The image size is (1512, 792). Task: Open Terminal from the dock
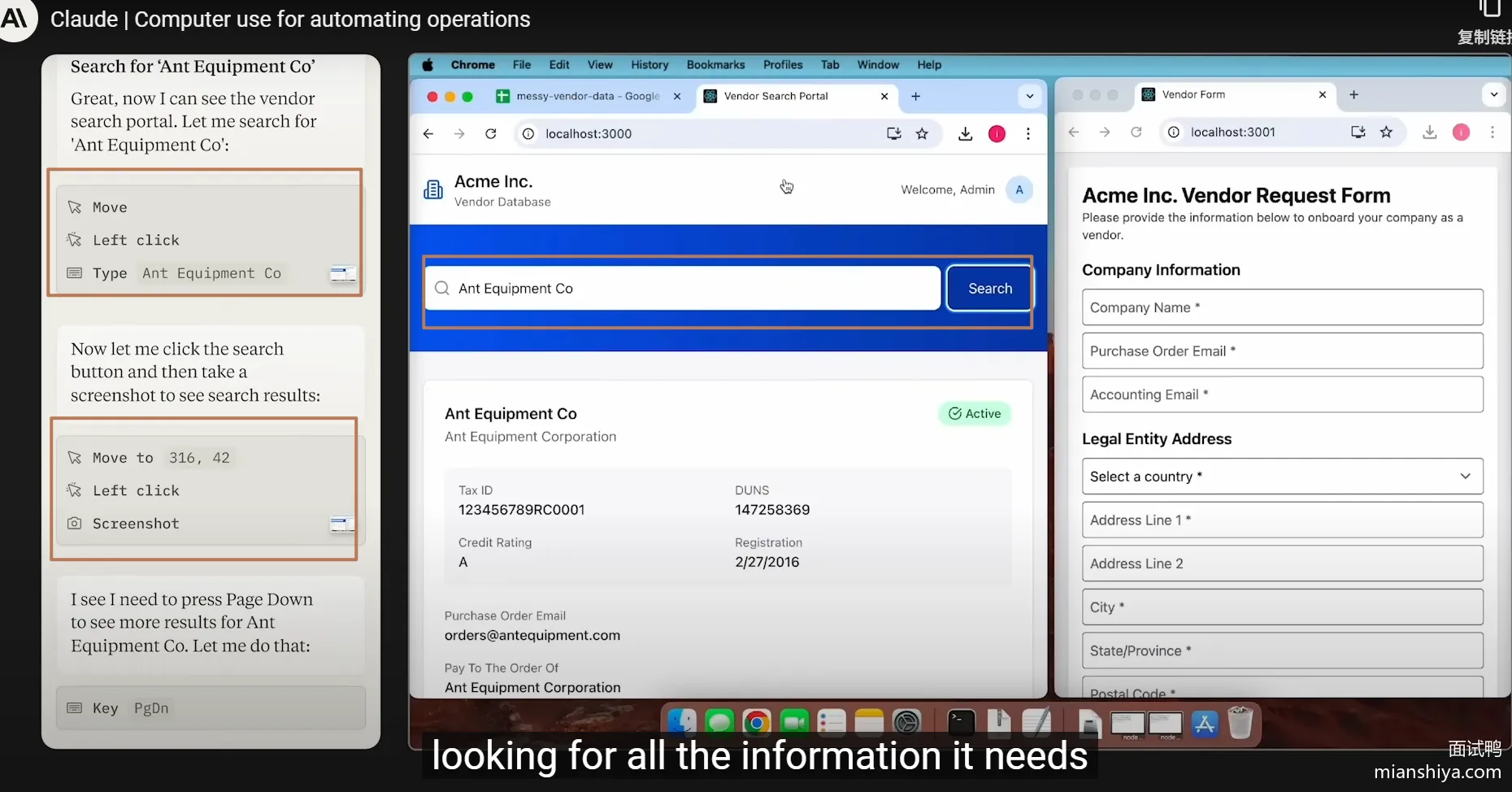pyautogui.click(x=962, y=722)
